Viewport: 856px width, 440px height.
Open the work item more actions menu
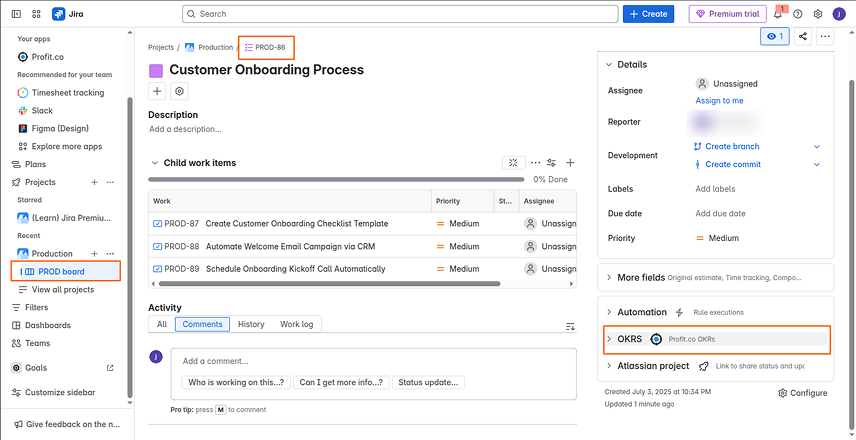point(825,37)
